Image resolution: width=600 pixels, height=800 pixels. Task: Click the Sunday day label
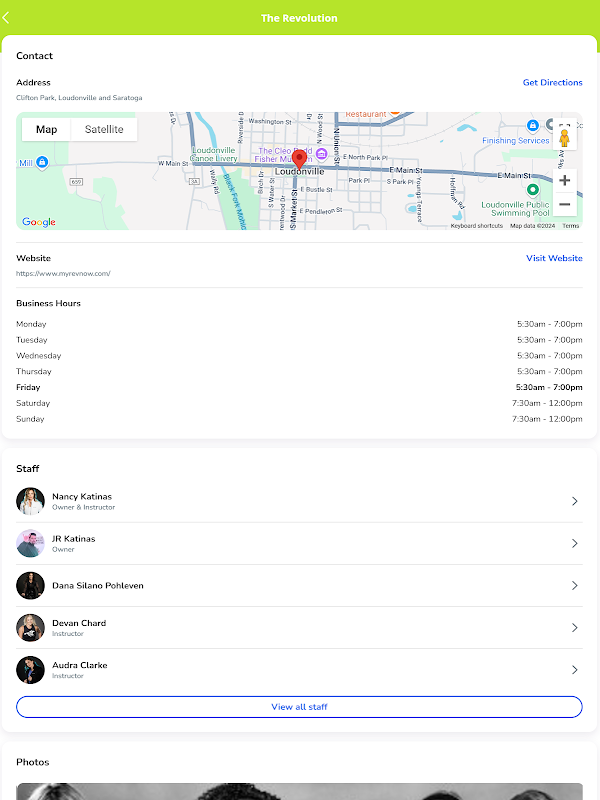(x=30, y=419)
